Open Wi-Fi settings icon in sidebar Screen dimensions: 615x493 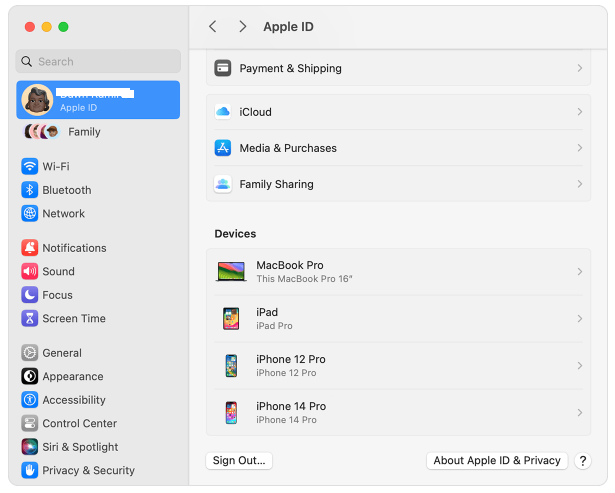tap(30, 166)
